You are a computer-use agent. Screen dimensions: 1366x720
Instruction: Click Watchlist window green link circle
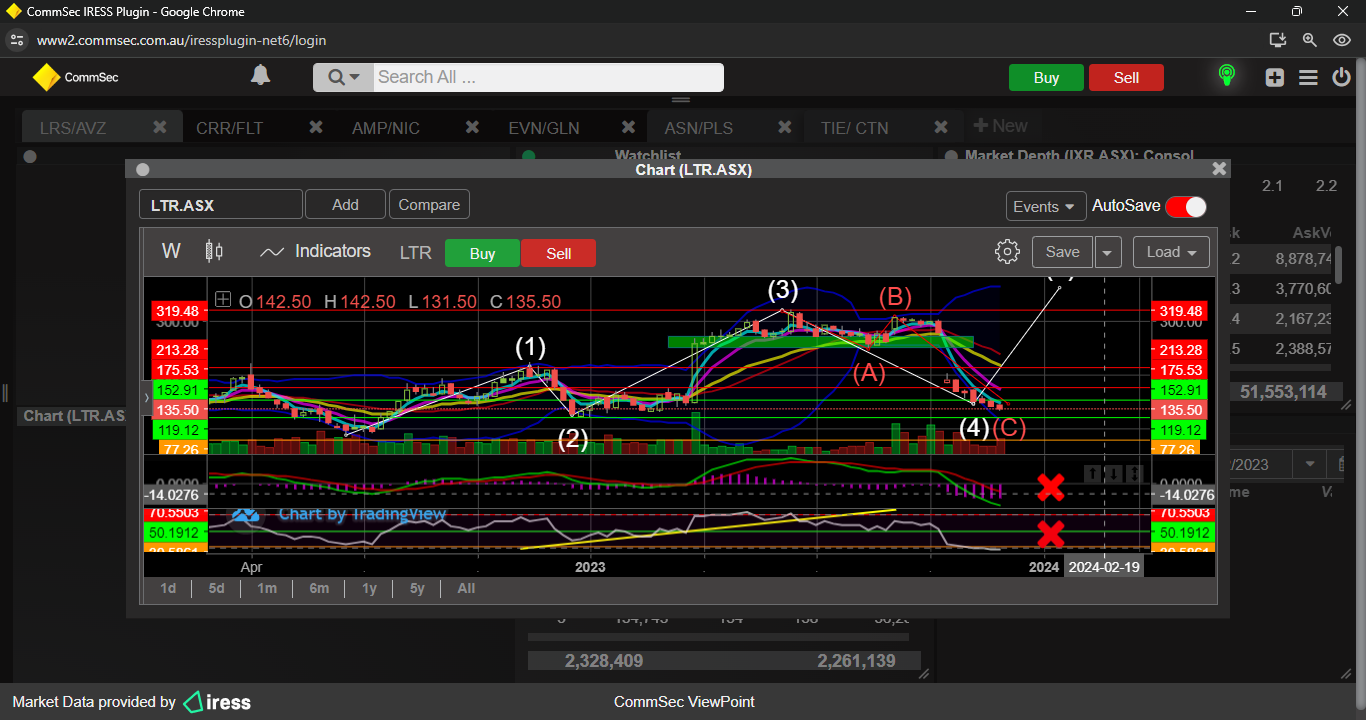529,156
